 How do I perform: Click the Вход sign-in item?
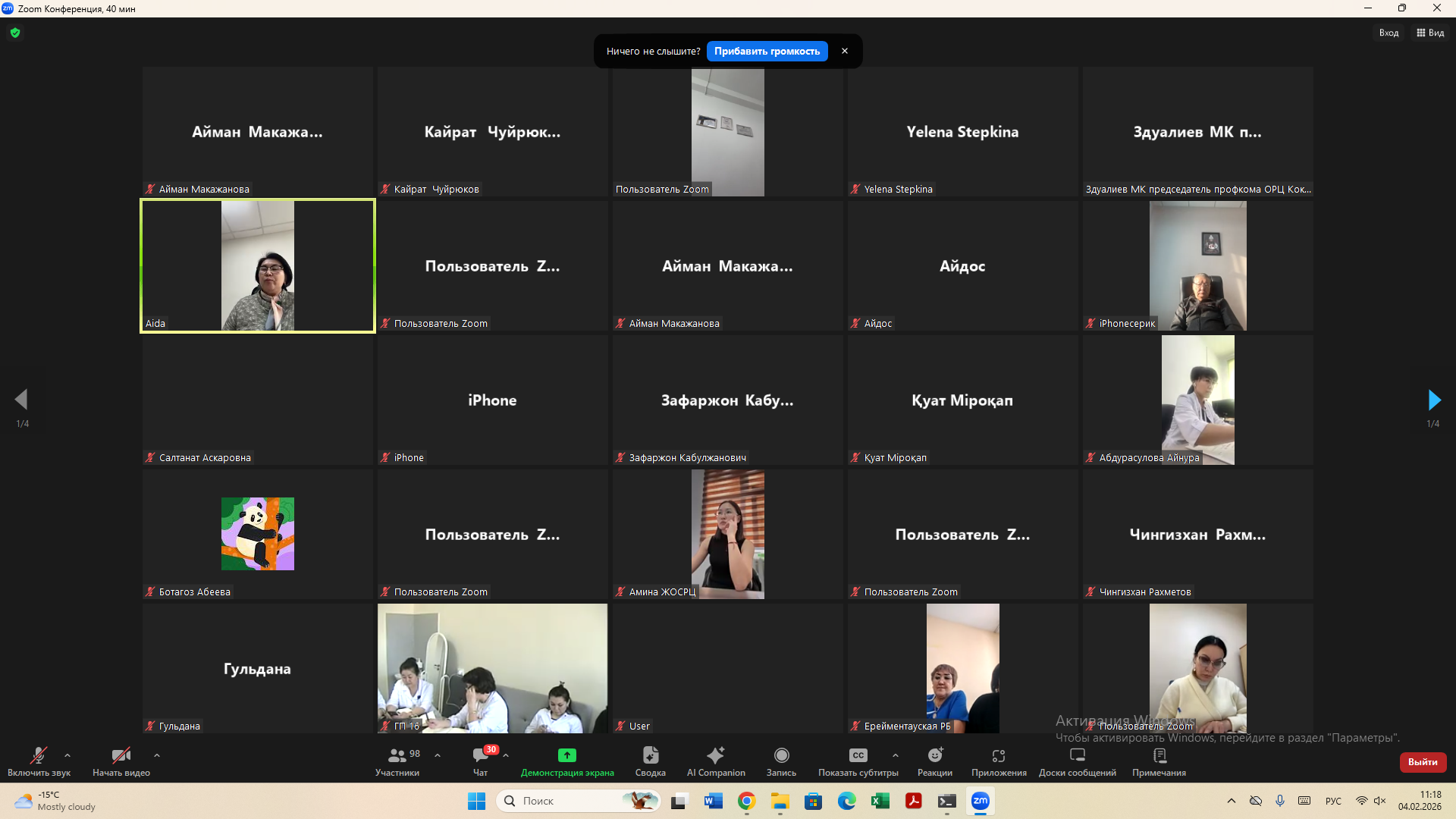tap(1389, 33)
